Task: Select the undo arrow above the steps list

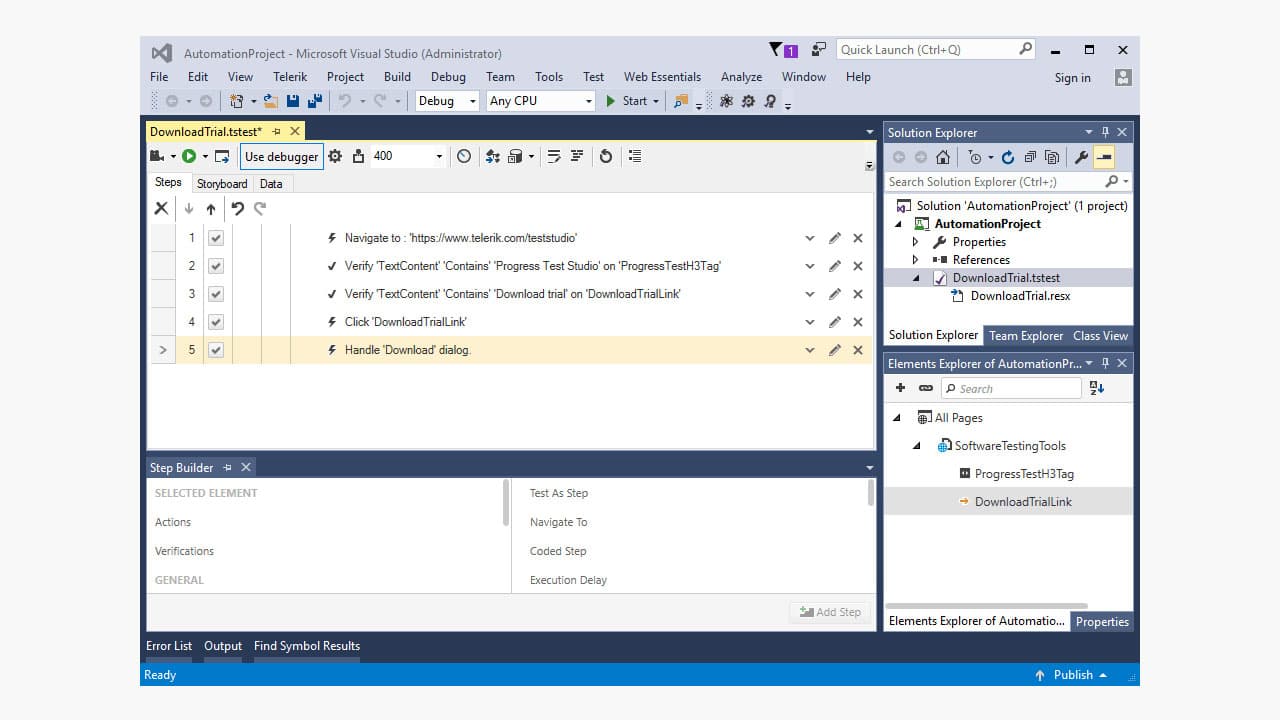Action: (238, 208)
